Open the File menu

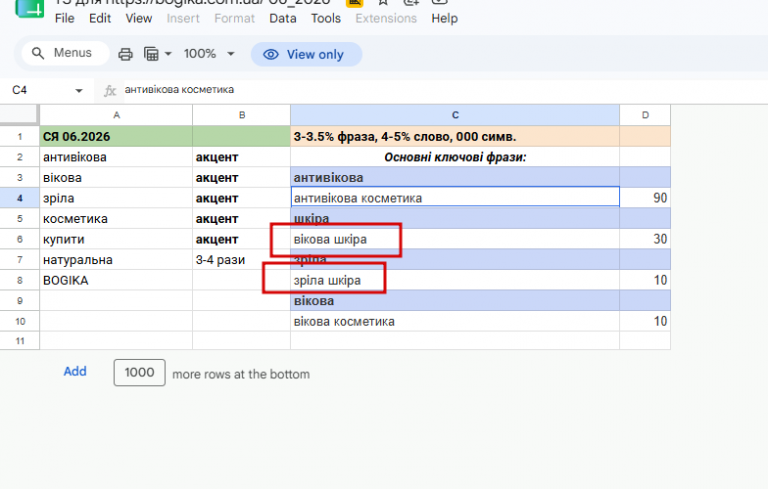coord(65,19)
